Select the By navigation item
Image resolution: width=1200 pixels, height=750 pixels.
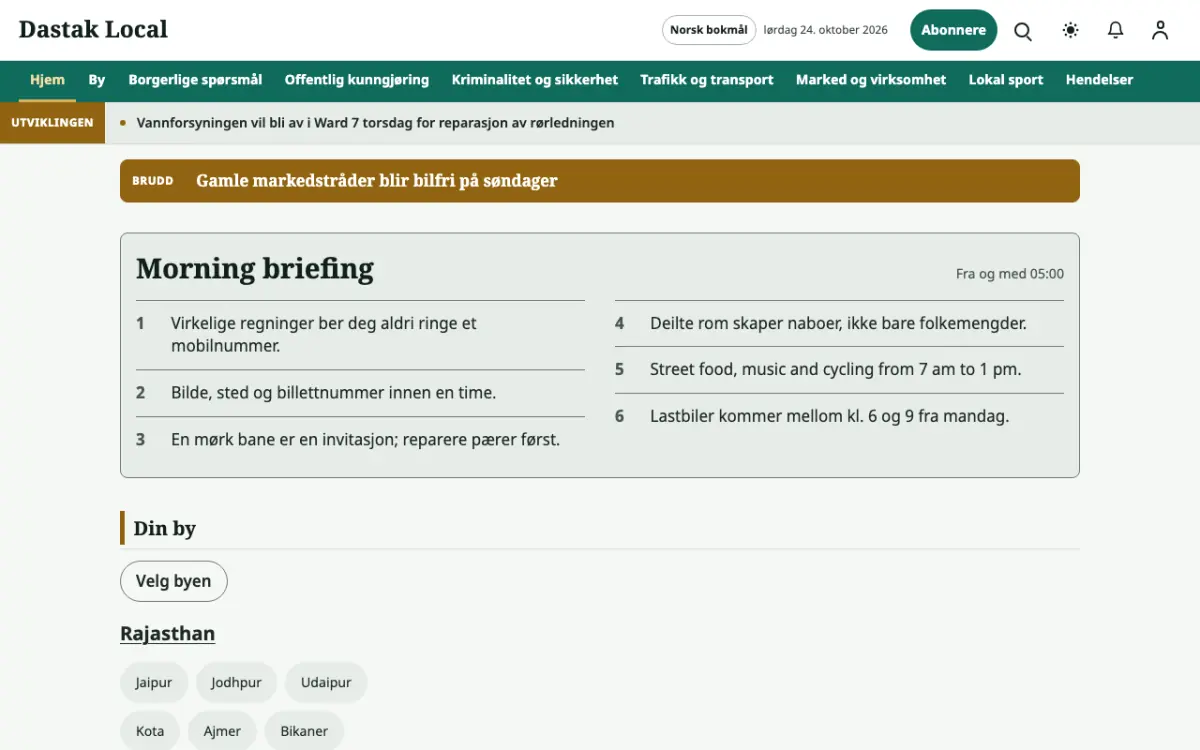[97, 80]
